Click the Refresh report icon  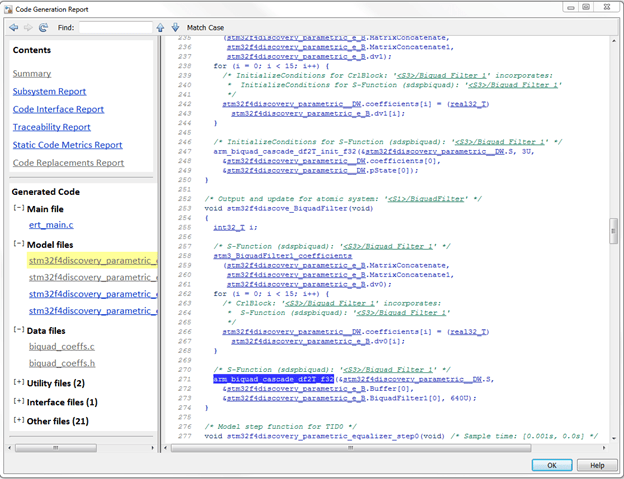pyautogui.click(x=43, y=27)
